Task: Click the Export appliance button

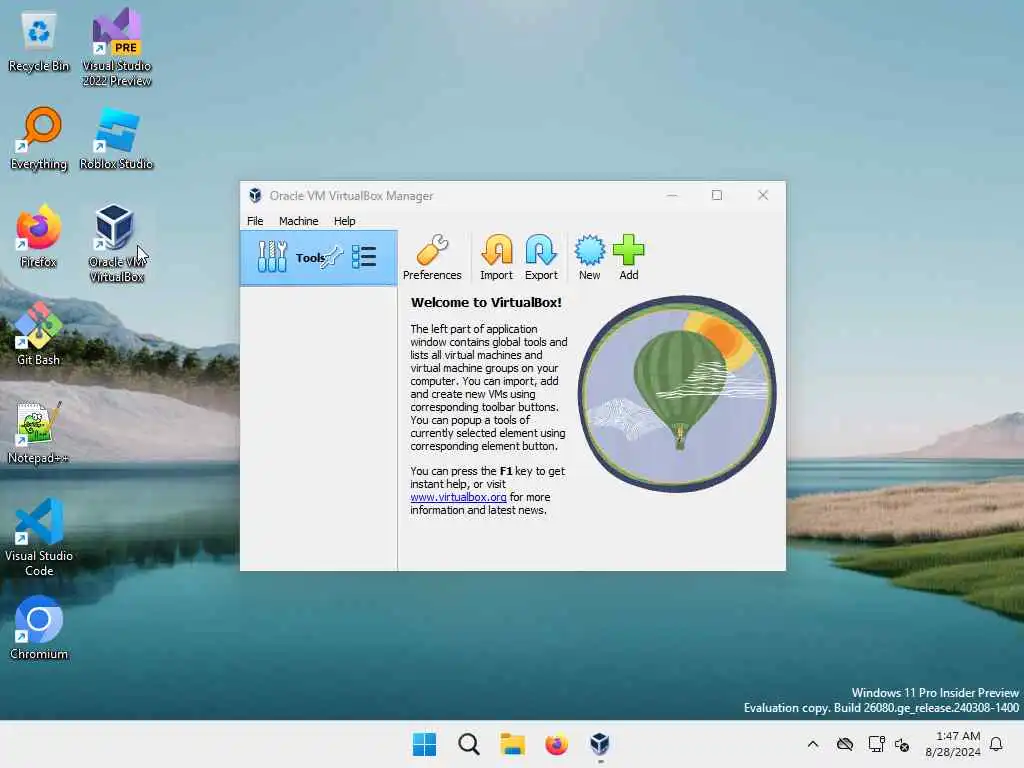Action: pos(541,257)
